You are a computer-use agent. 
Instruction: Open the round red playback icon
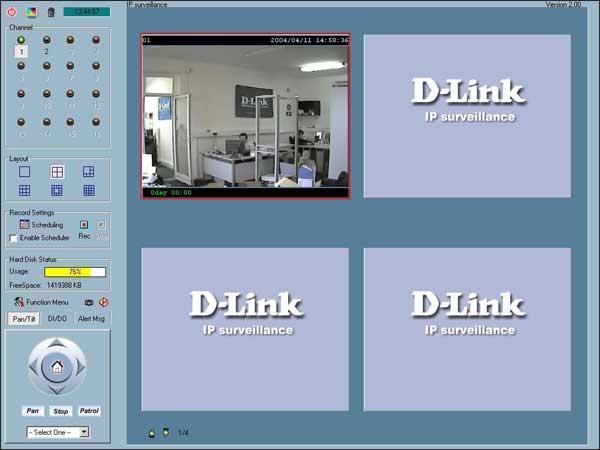pos(103,302)
